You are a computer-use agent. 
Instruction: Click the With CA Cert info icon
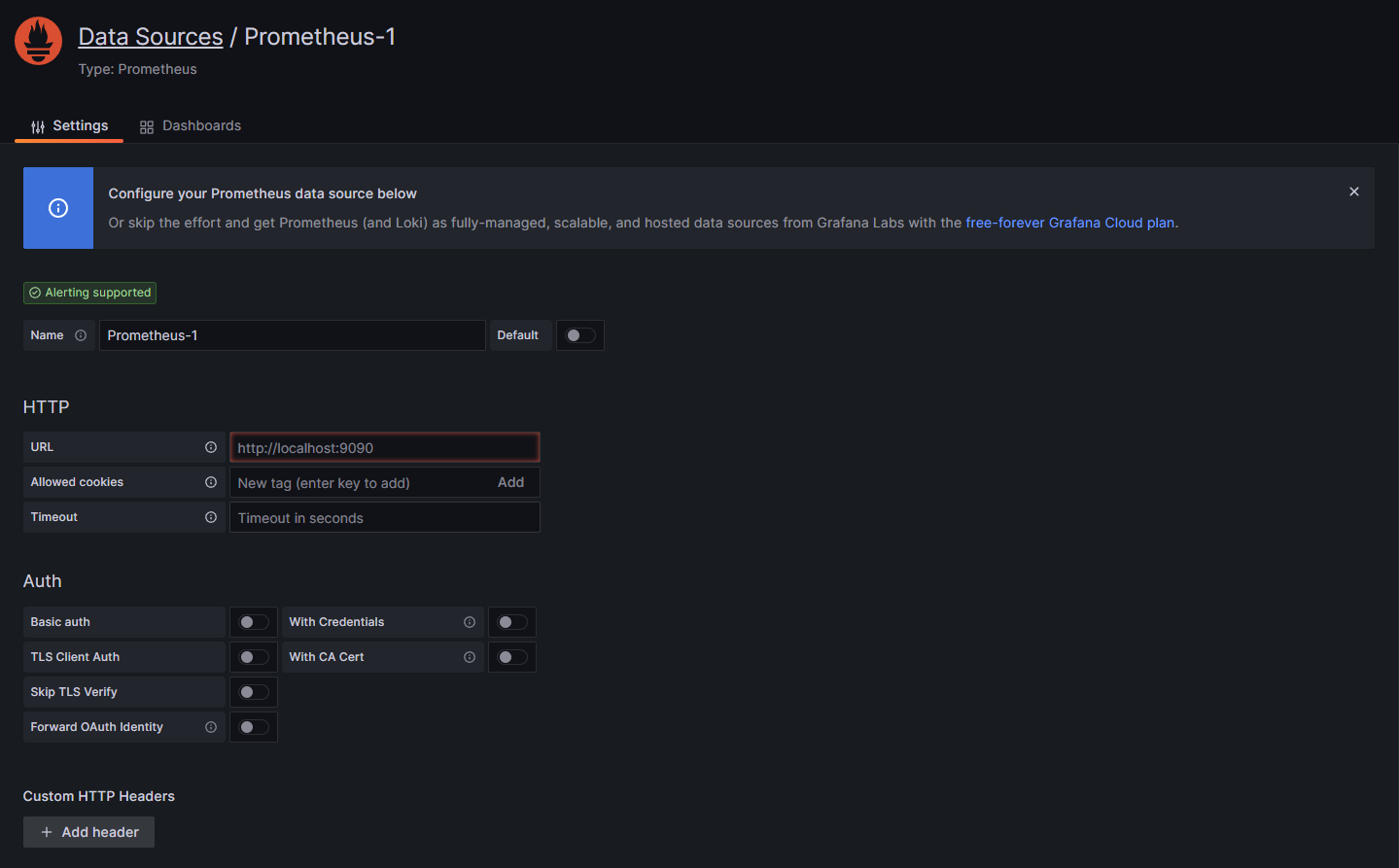pos(470,657)
